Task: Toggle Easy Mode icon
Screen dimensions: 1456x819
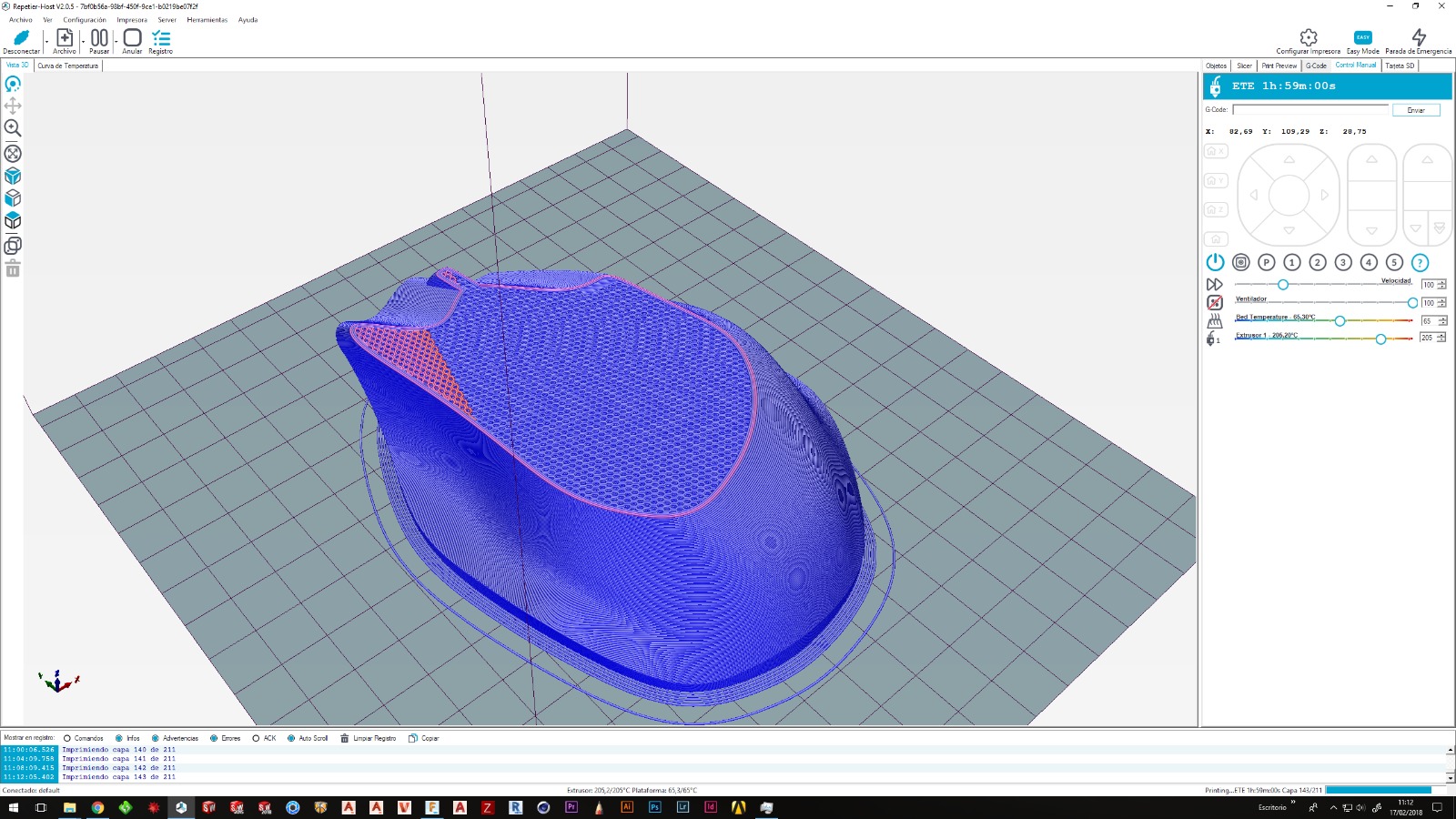Action: [1362, 37]
